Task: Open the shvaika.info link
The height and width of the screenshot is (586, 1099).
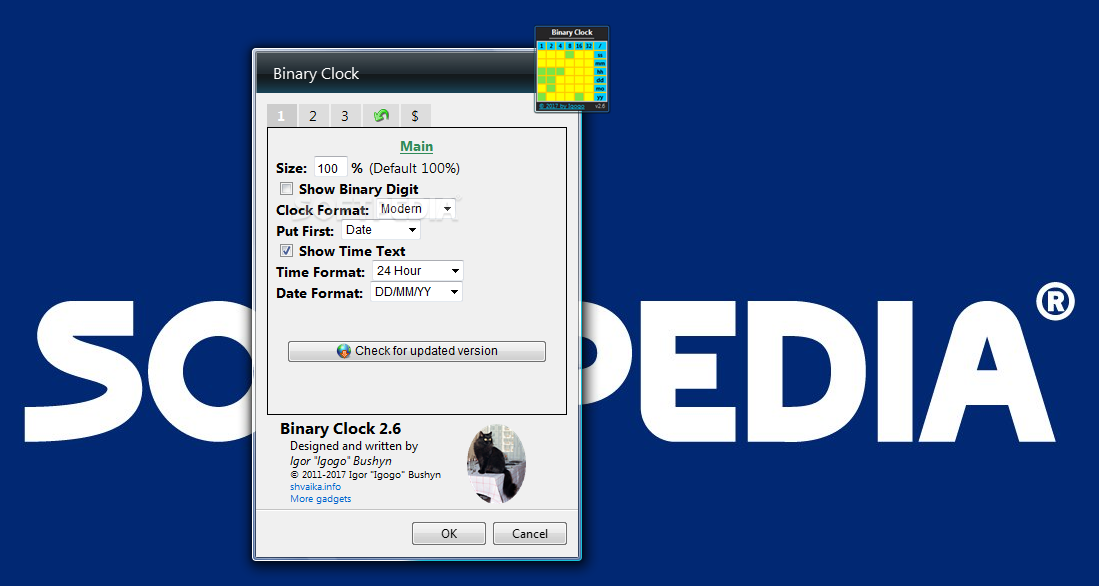Action: coord(315,486)
